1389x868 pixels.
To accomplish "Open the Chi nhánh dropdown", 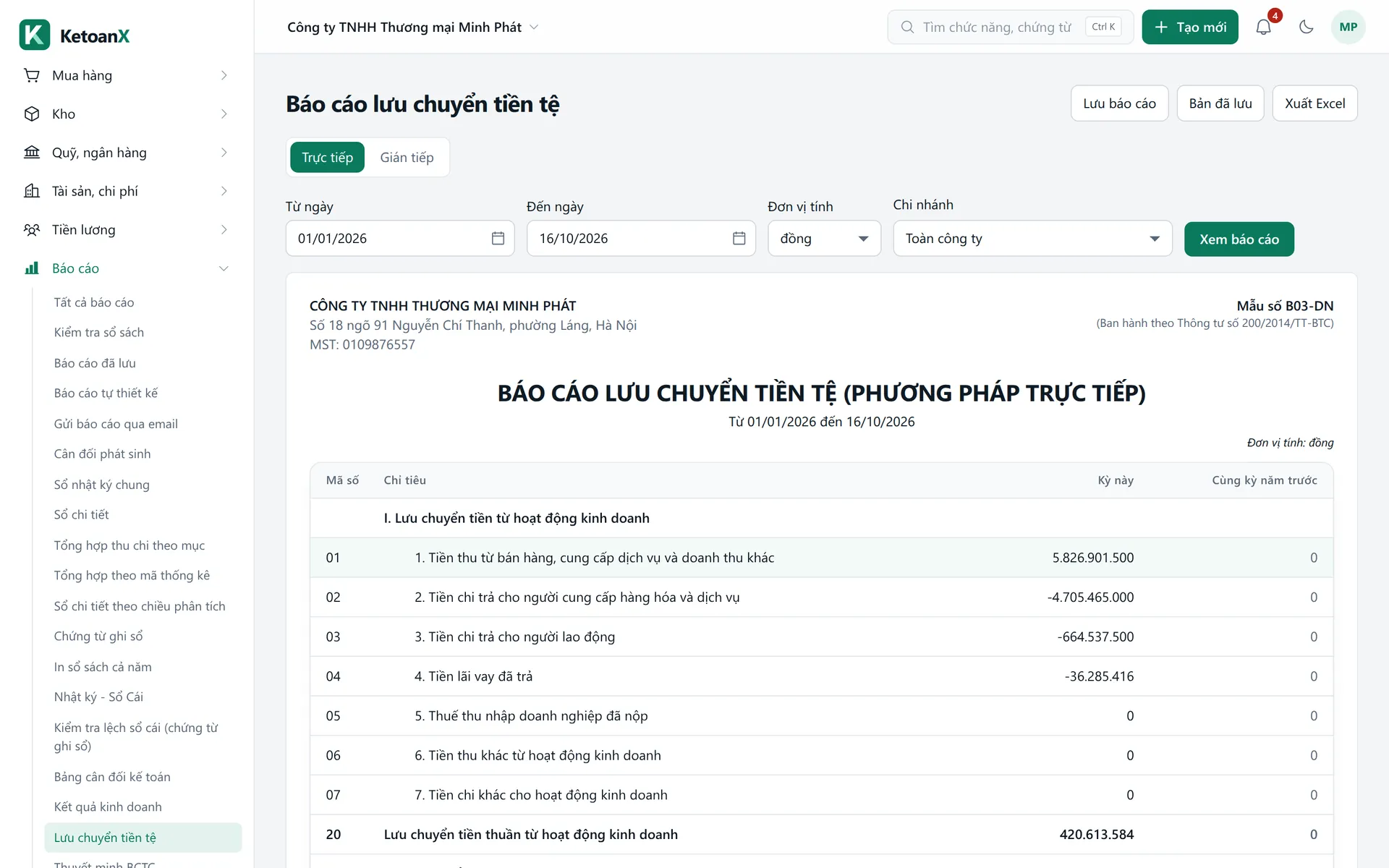I will (1032, 239).
